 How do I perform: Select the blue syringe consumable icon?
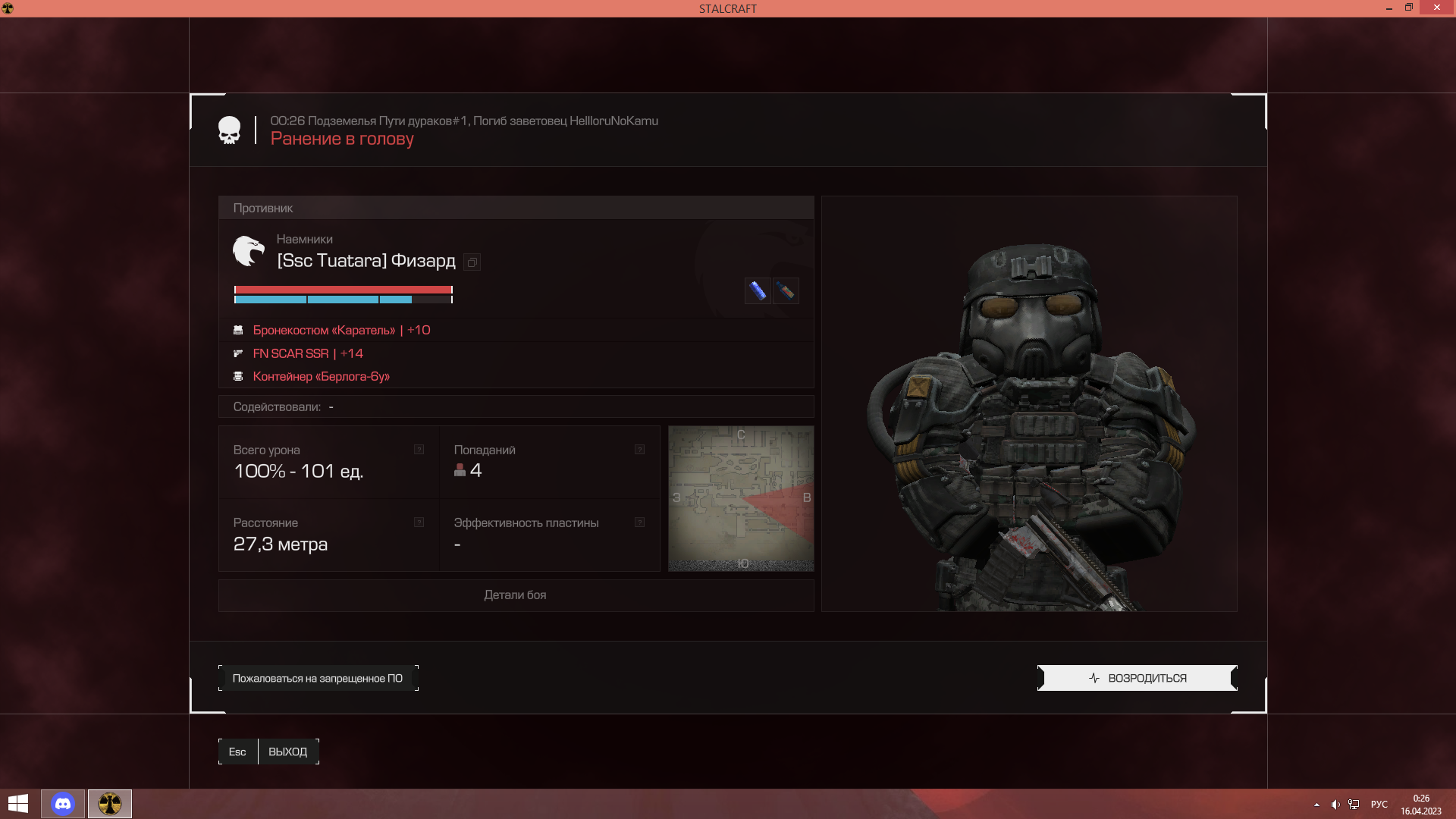tap(758, 290)
